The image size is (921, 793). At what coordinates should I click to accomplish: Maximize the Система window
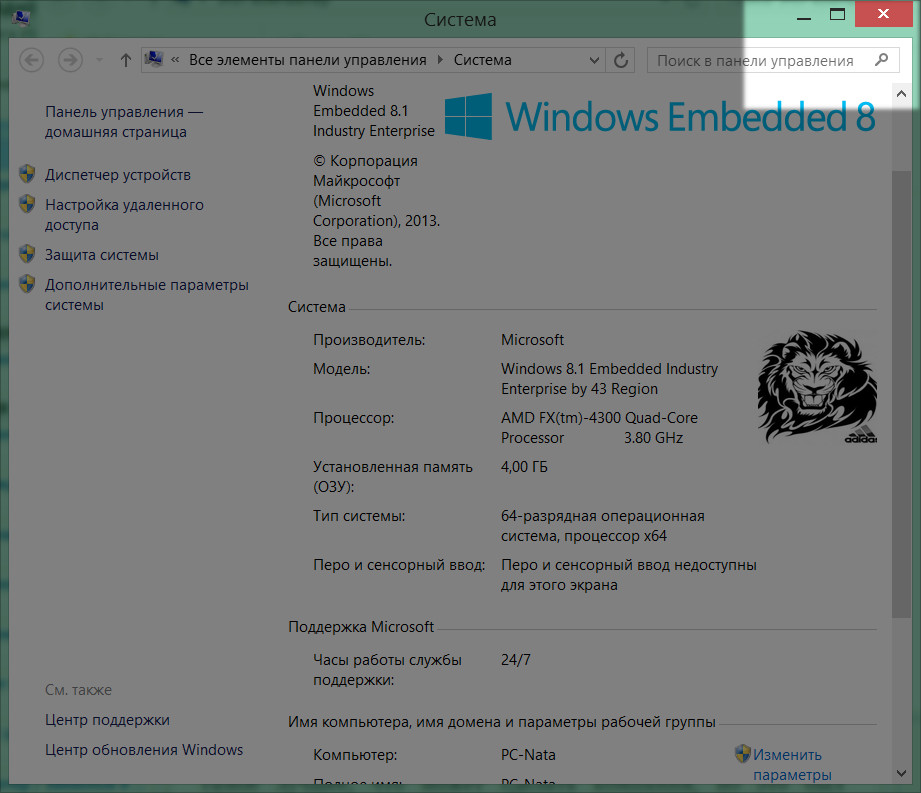(x=837, y=15)
